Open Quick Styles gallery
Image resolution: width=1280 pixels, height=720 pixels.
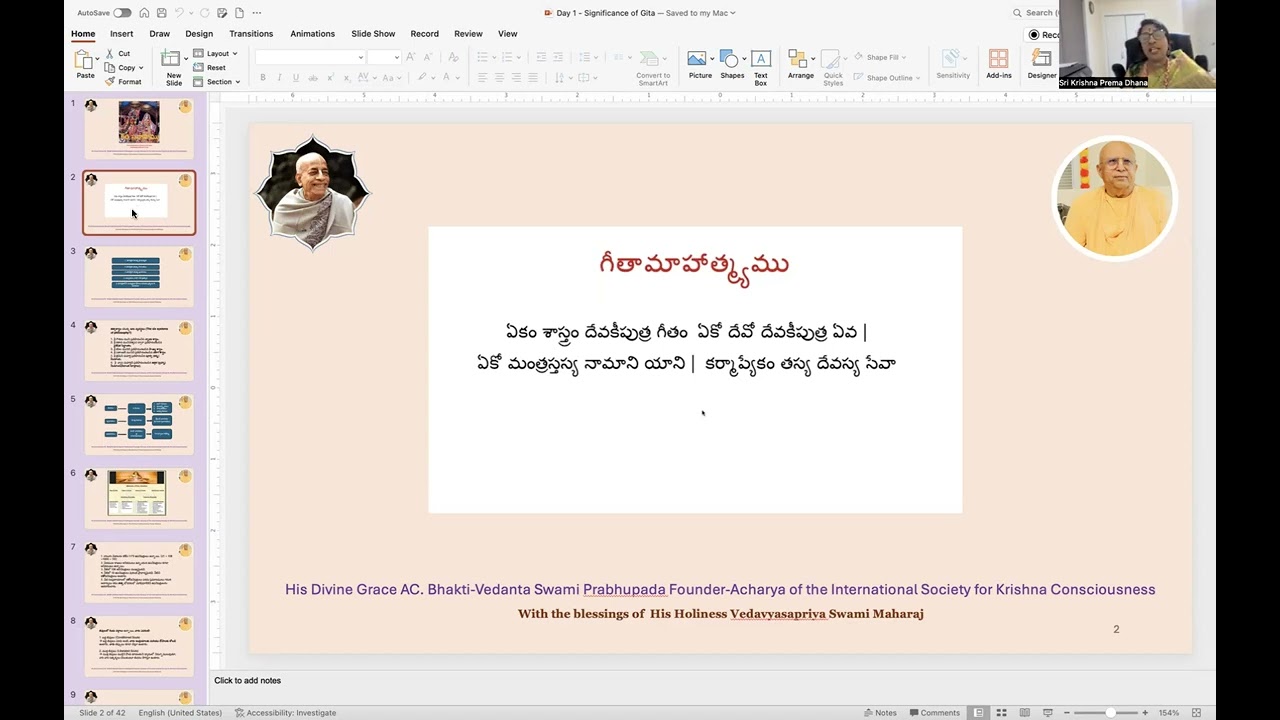pos(833,67)
